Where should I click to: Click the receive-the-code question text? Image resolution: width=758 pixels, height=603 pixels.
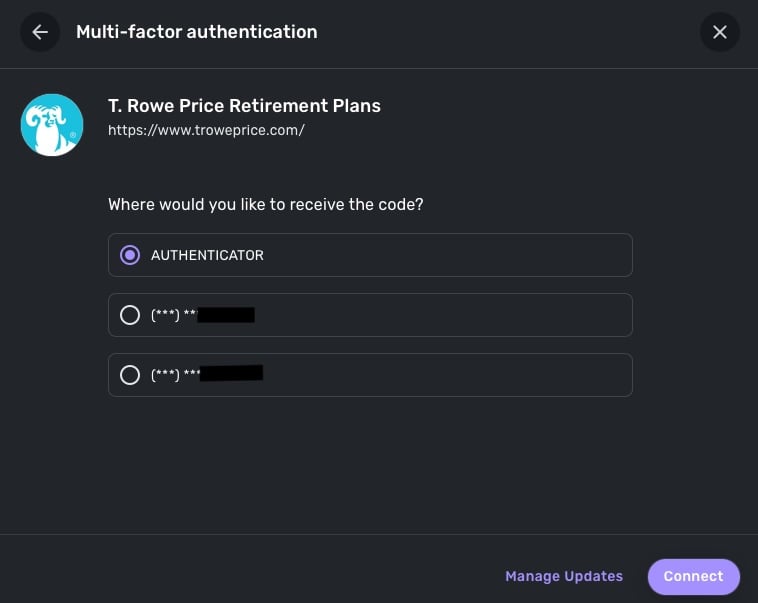tap(265, 204)
